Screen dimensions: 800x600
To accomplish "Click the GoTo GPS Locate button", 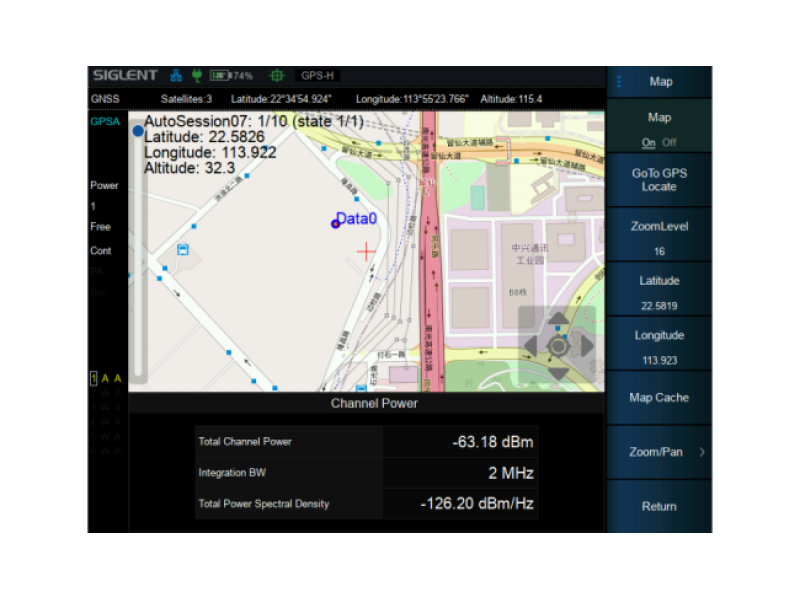I will point(659,180).
